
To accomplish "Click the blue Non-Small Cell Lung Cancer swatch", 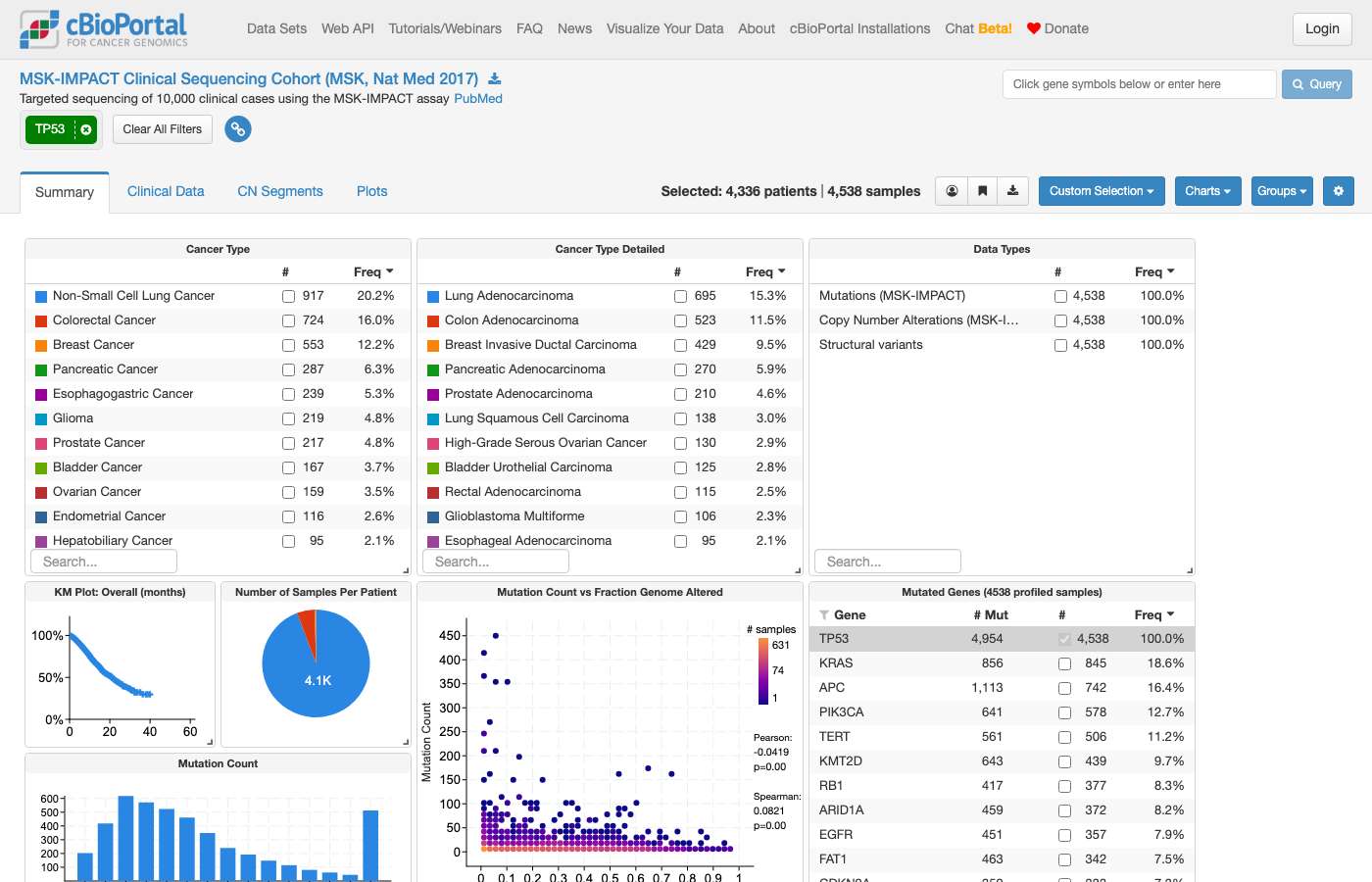I will (x=41, y=296).
